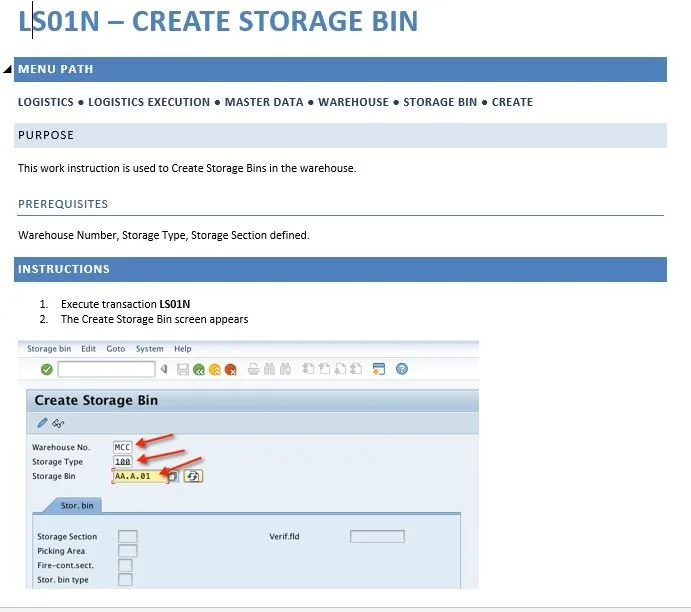Click 'MASTER DATA' in the menu path
Screen dimensions: 691x612
[264, 102]
